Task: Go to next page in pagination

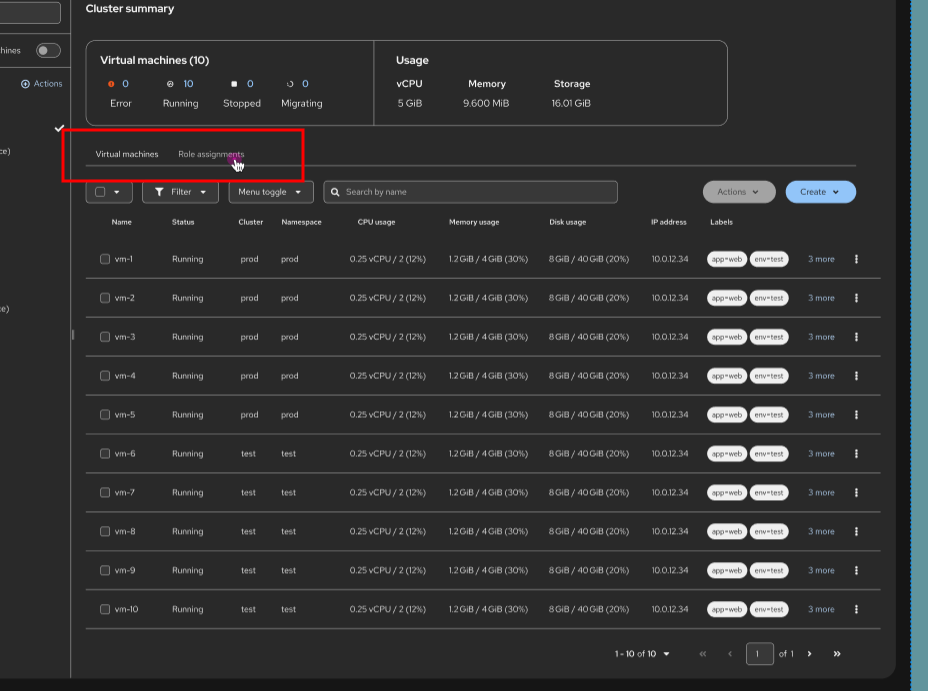Action: (x=809, y=654)
